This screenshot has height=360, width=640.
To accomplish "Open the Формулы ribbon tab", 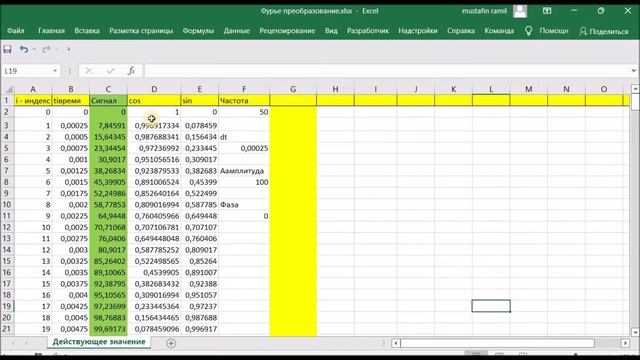I will (x=198, y=31).
